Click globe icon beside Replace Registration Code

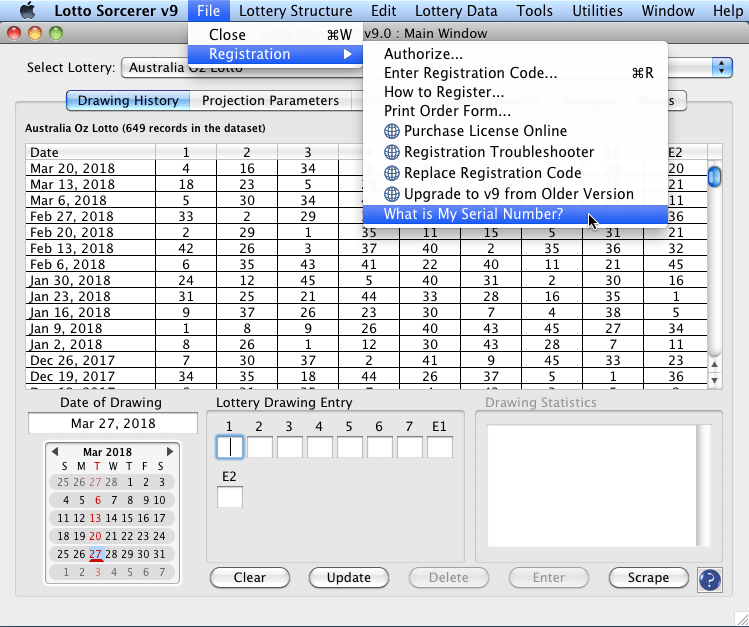tap(392, 173)
